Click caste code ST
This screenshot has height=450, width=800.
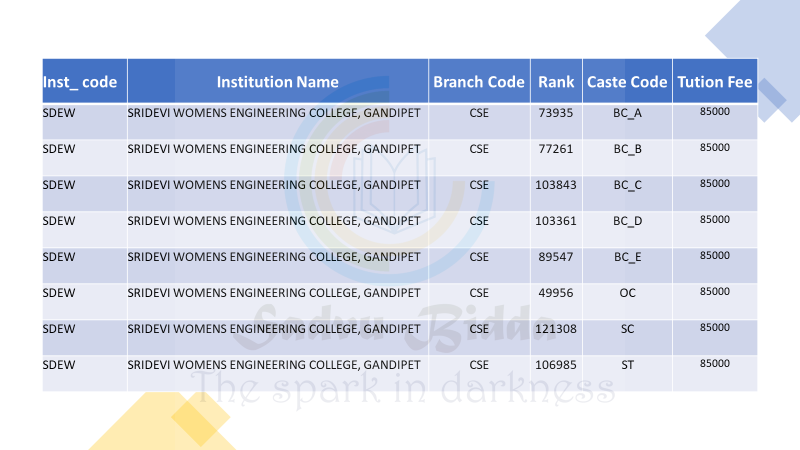coord(628,365)
